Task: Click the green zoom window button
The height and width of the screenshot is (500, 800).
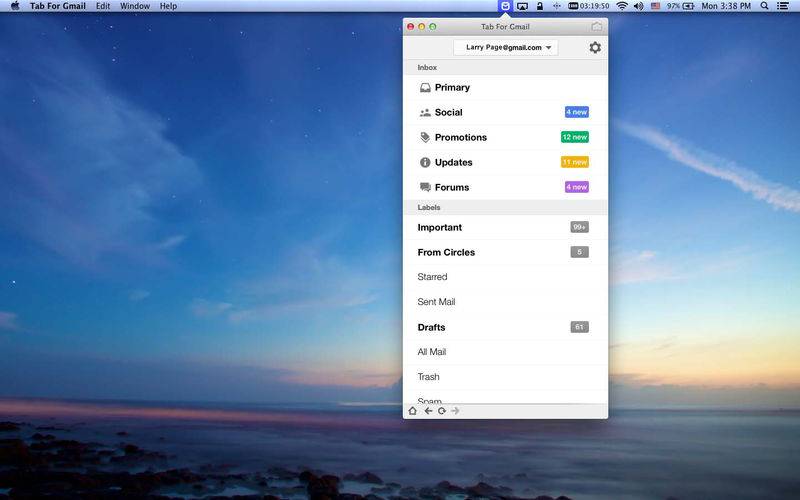Action: click(x=433, y=27)
